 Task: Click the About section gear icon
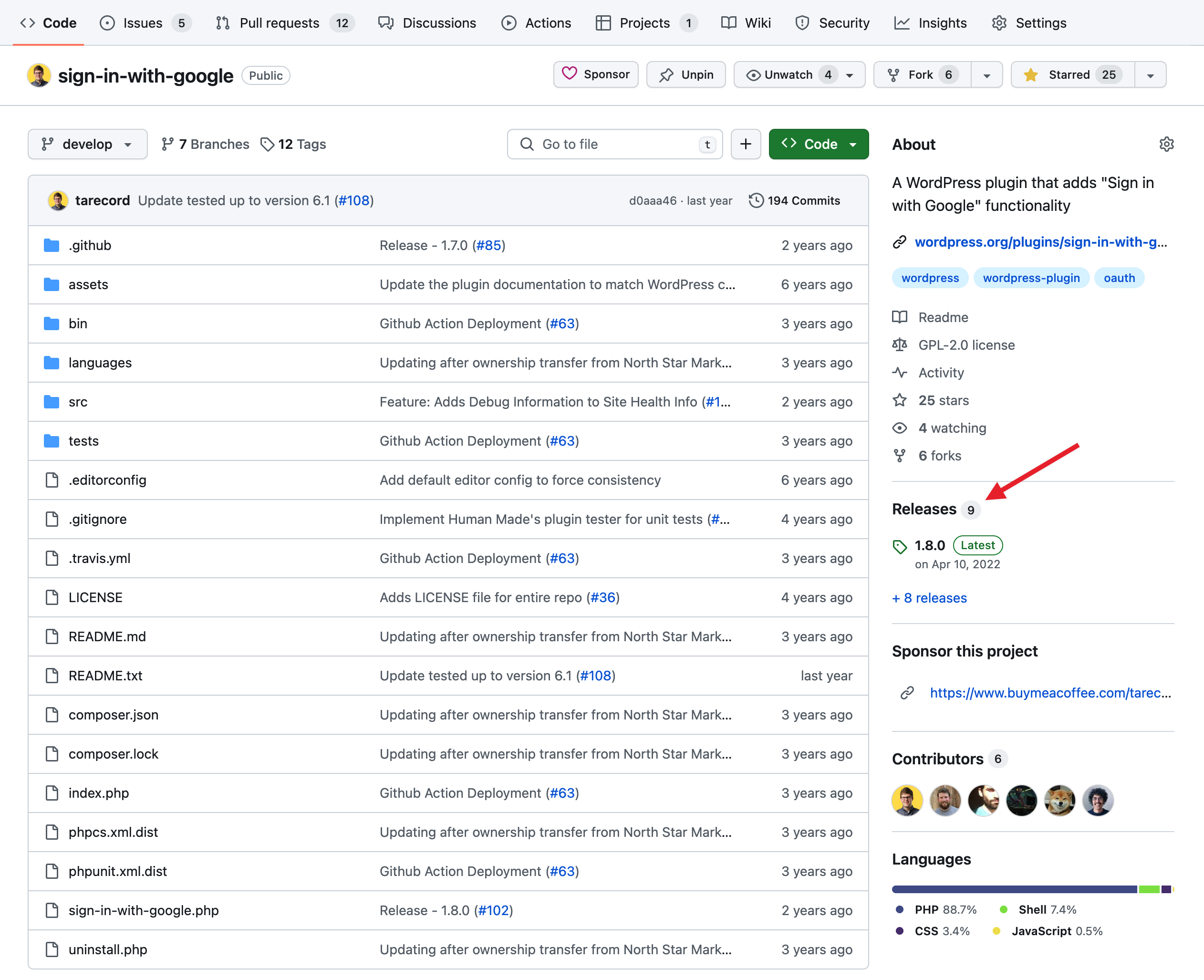(1166, 145)
